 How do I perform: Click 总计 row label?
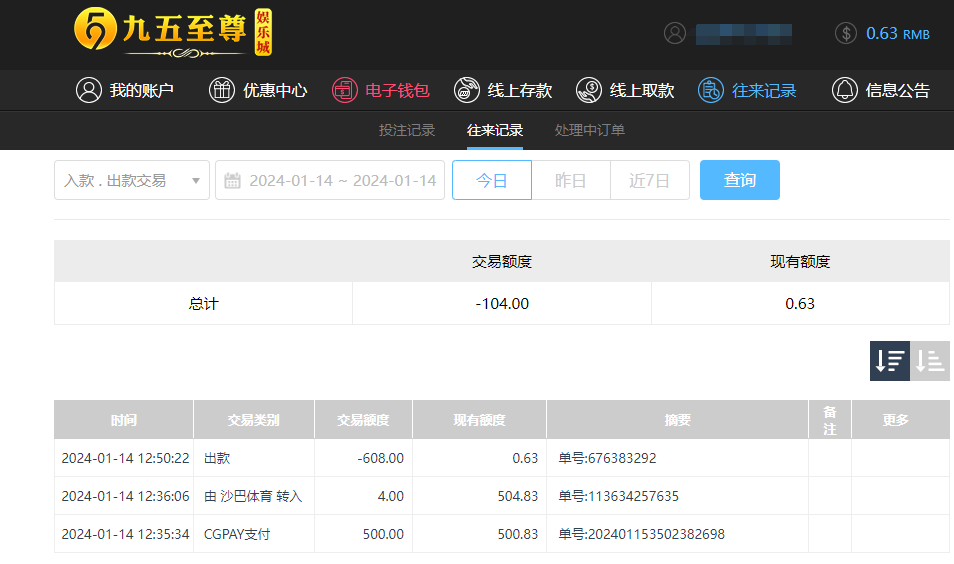tap(203, 304)
